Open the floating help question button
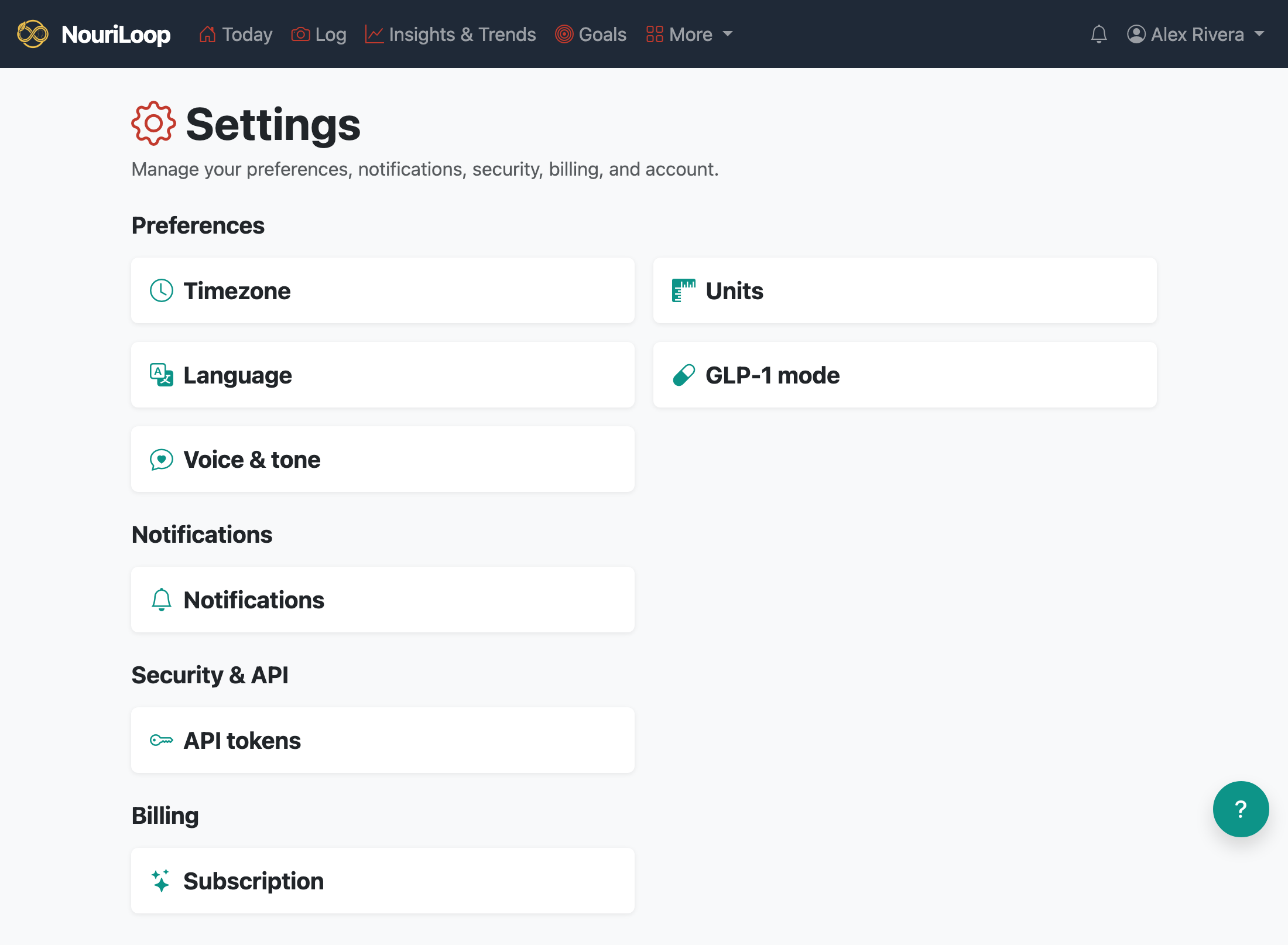Image resolution: width=1288 pixels, height=945 pixels. pos(1241,809)
